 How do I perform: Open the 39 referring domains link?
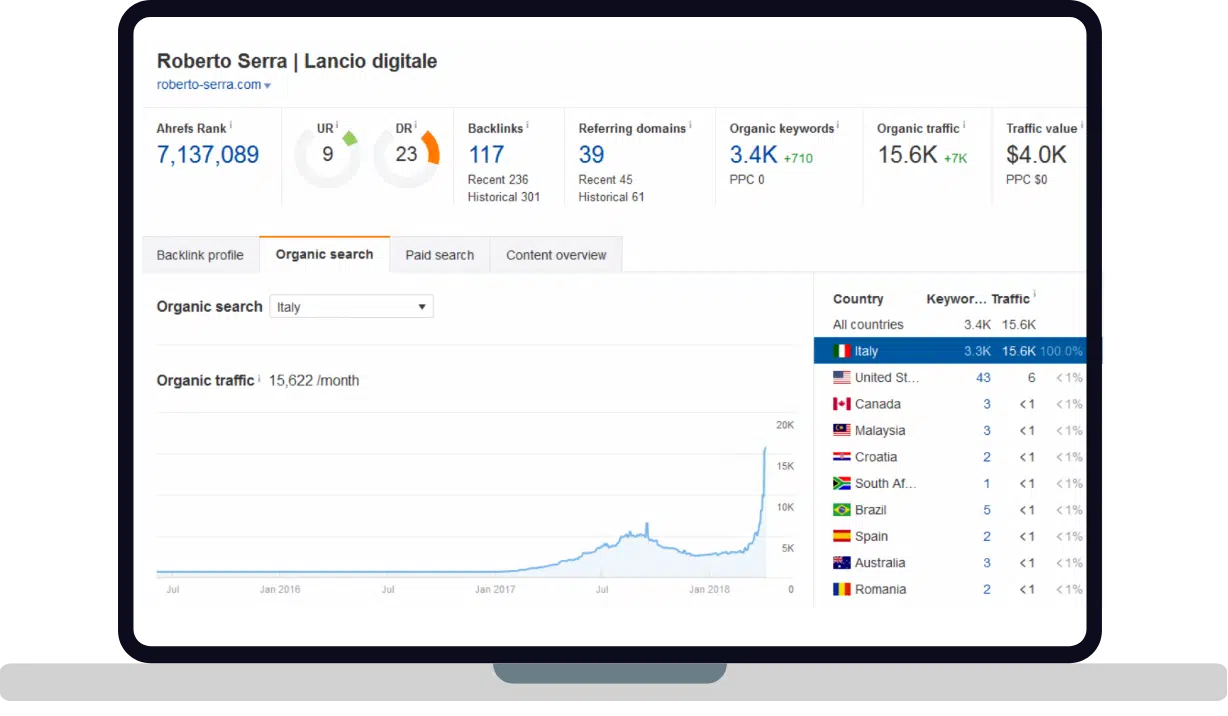point(592,155)
